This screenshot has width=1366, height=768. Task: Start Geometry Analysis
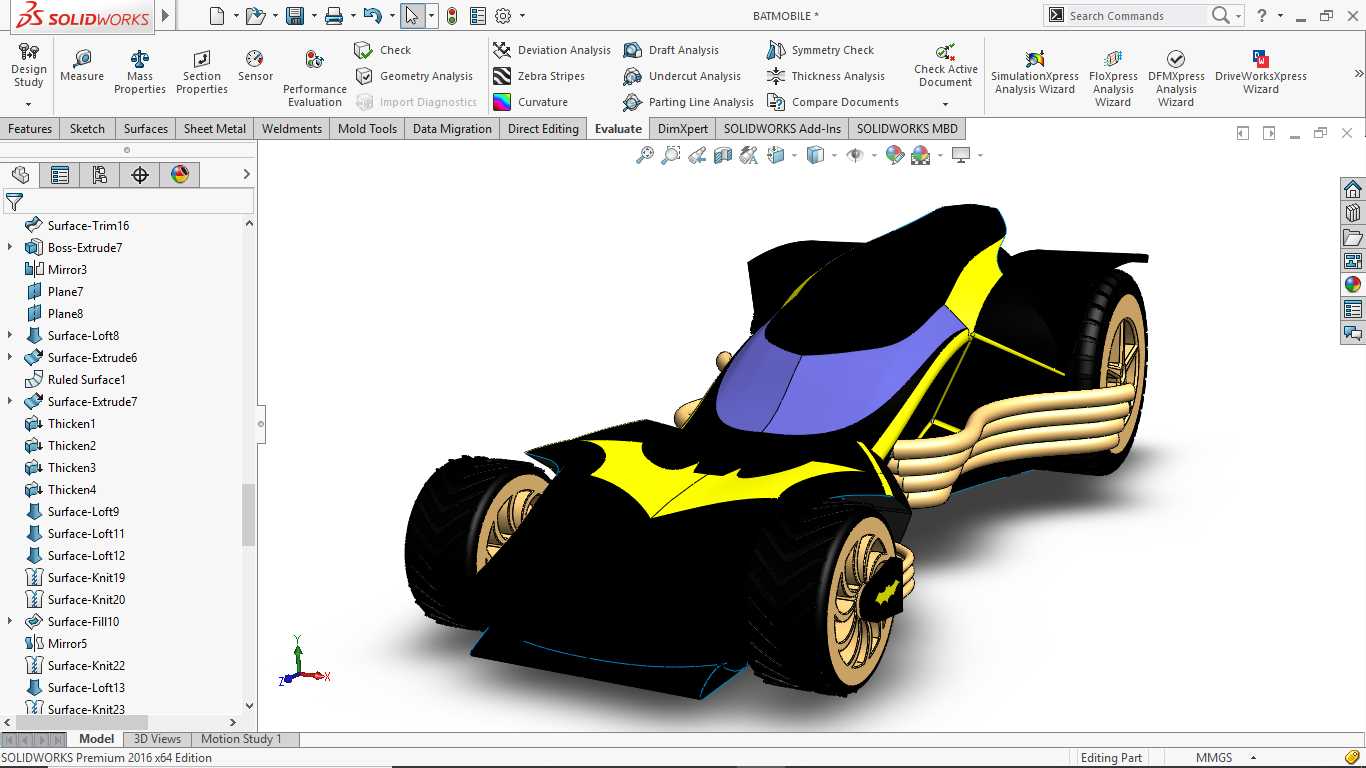click(414, 76)
